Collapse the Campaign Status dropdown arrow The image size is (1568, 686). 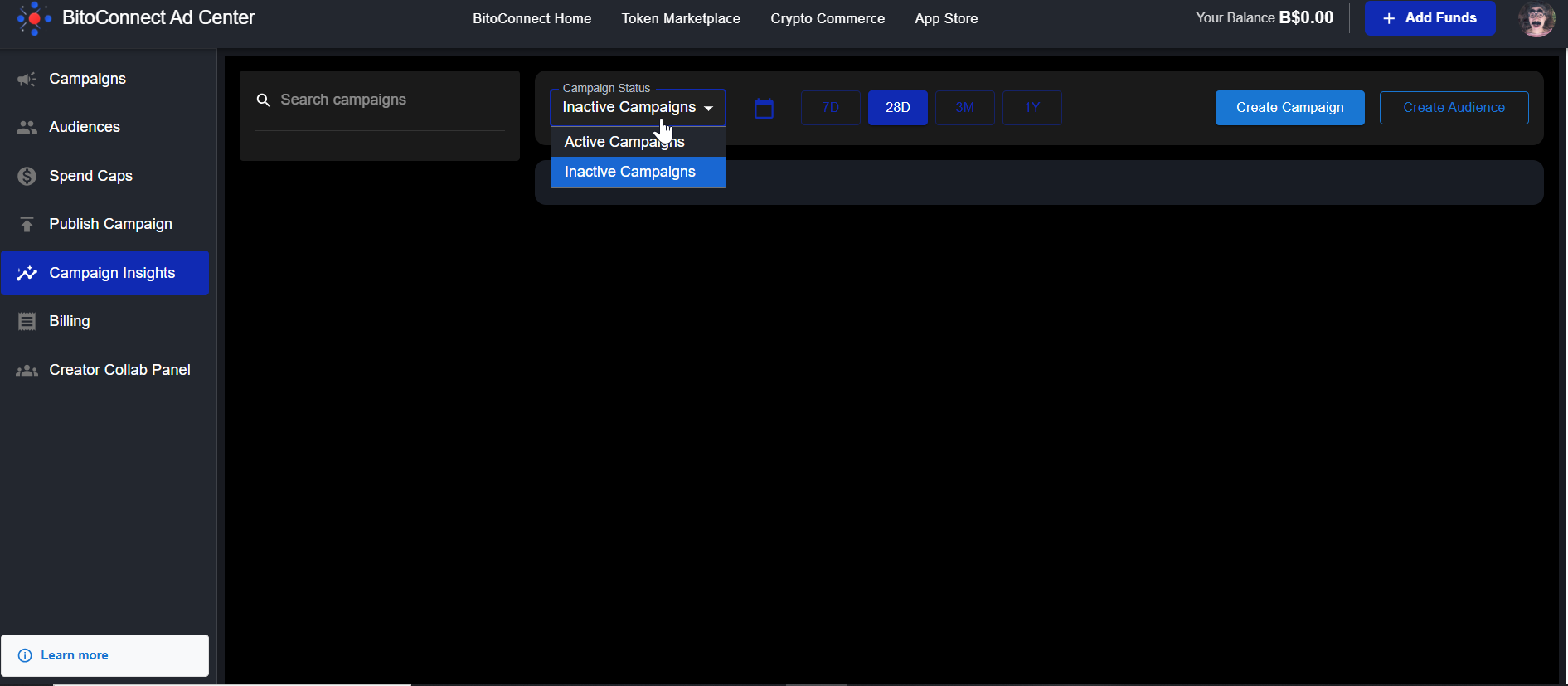click(708, 108)
